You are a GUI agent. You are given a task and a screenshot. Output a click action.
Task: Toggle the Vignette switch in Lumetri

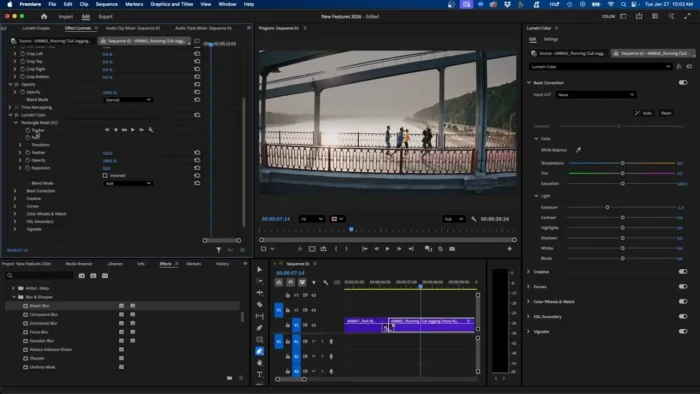point(683,332)
